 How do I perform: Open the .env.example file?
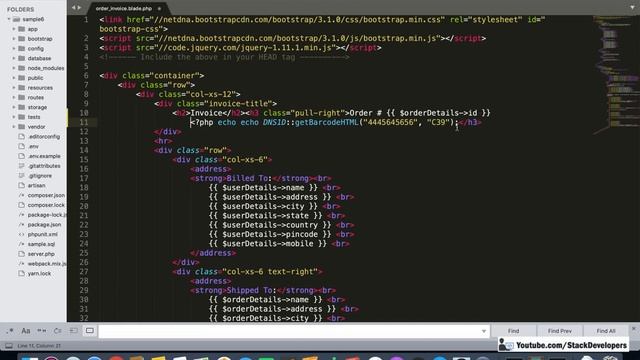tap(44, 156)
